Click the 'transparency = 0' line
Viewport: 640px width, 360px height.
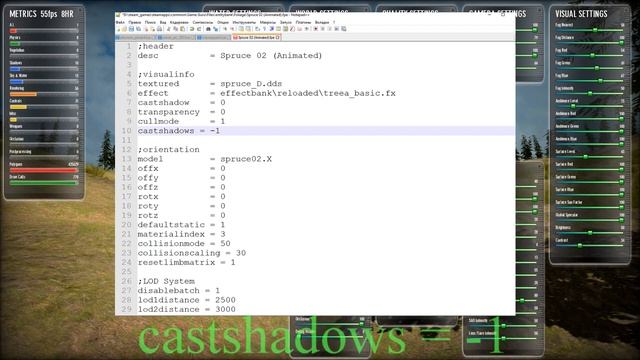pos(181,112)
